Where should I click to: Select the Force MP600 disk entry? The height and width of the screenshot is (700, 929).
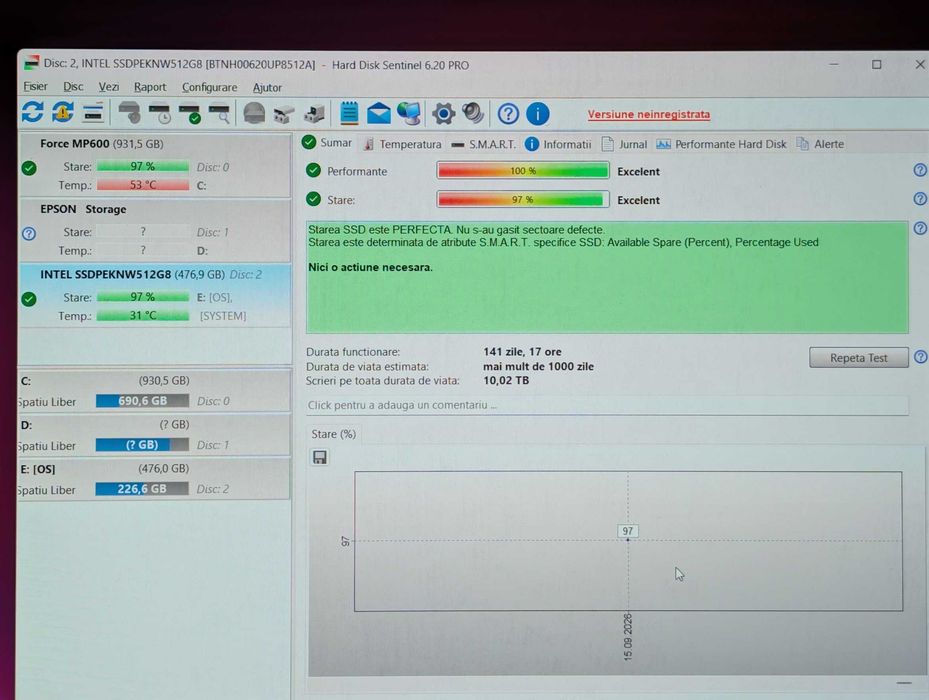tap(155, 165)
